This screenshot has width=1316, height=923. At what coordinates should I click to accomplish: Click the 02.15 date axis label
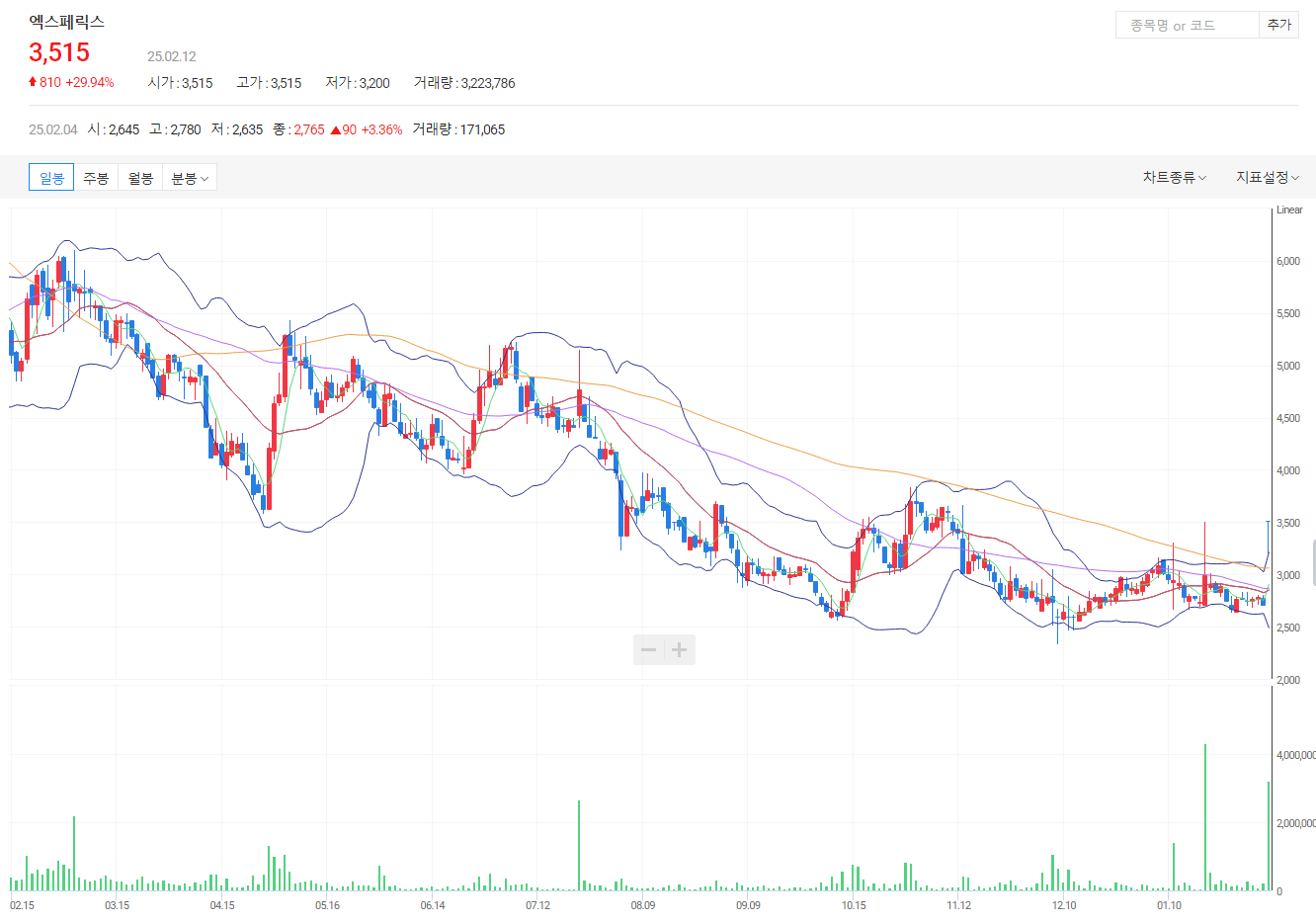point(22,905)
